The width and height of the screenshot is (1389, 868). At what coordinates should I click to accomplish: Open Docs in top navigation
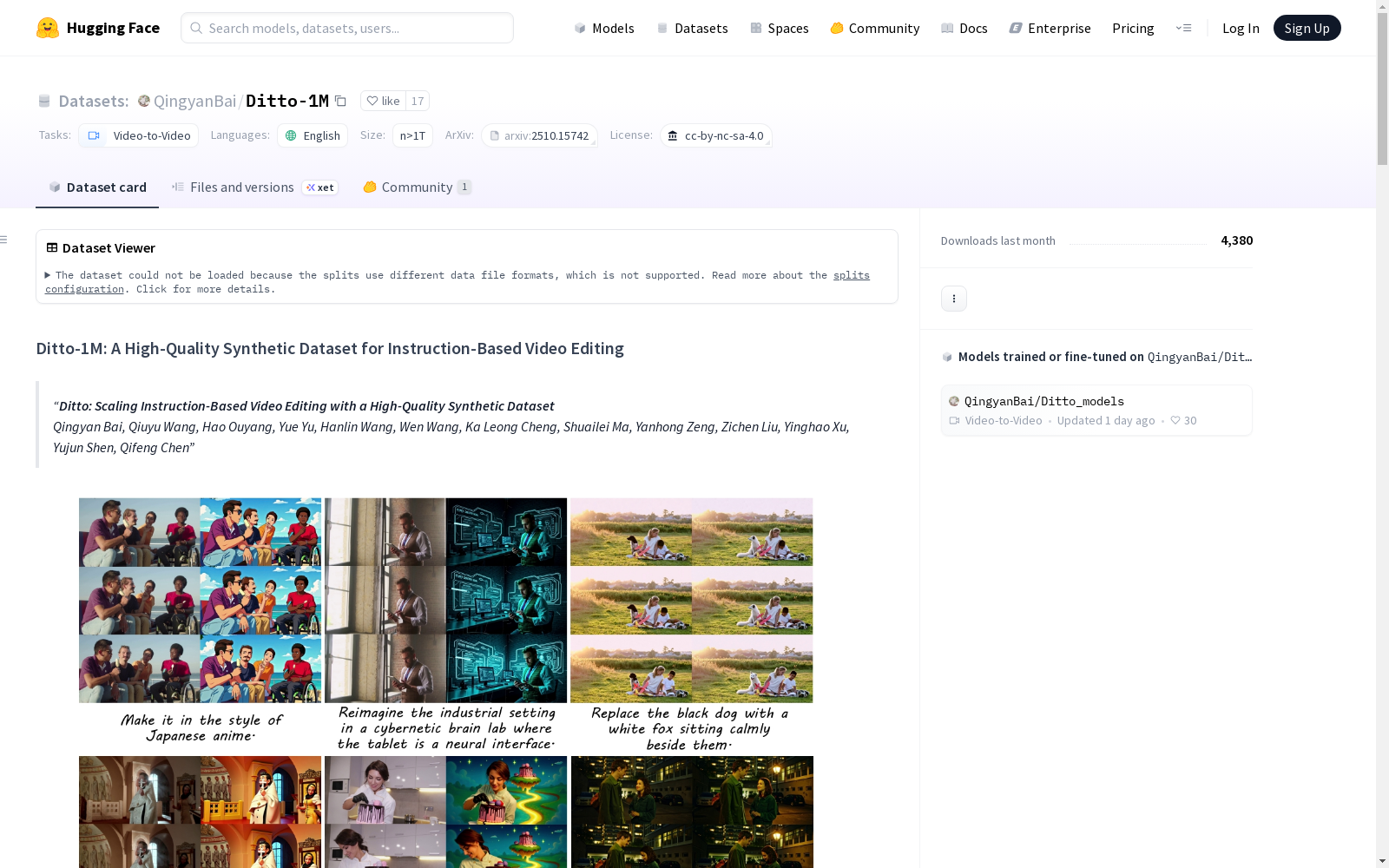(x=964, y=28)
